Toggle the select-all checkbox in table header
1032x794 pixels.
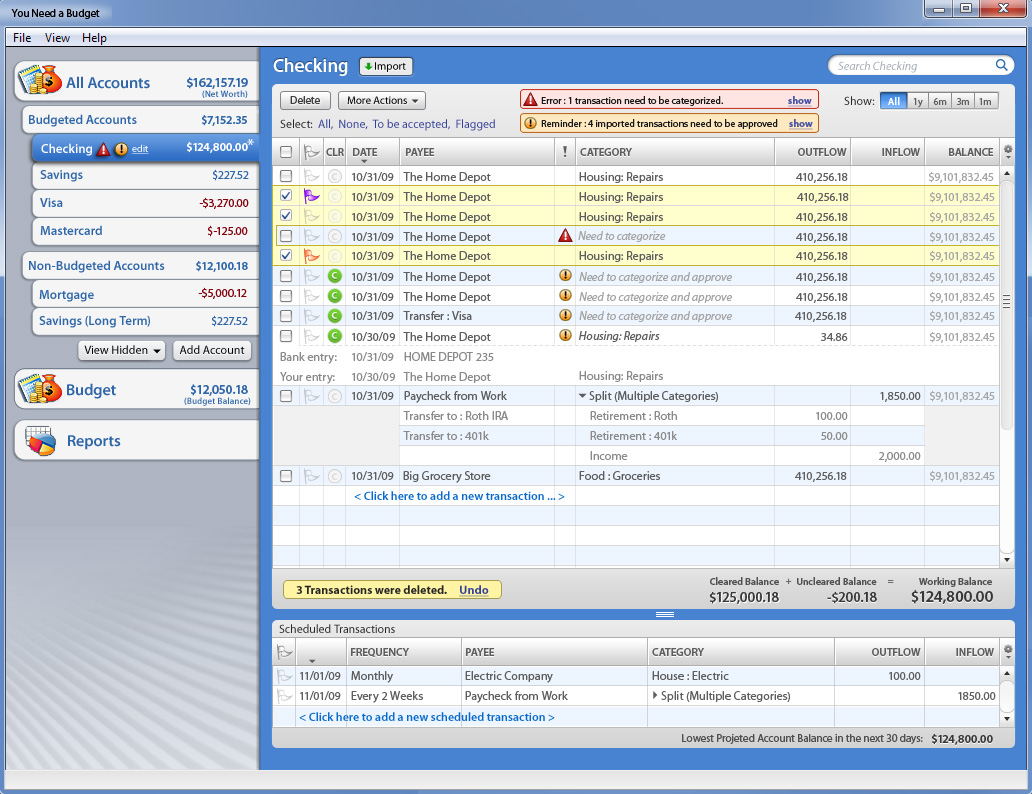286,152
